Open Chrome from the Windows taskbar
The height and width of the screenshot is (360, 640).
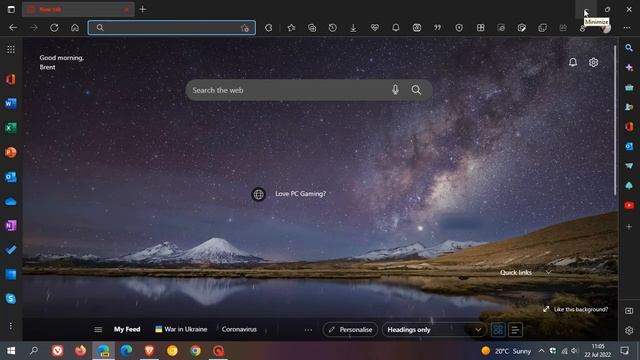click(x=195, y=351)
